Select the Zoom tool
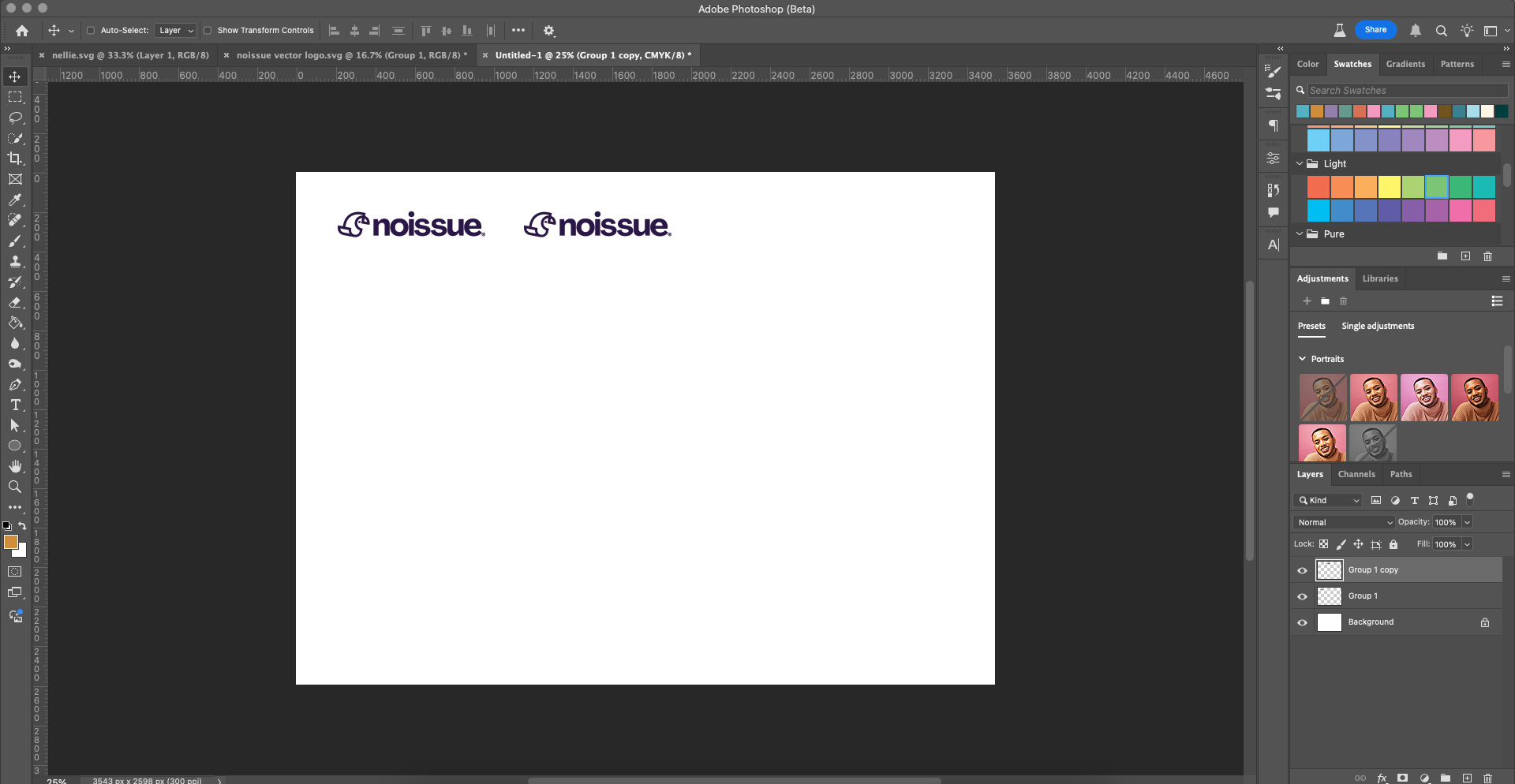The height and width of the screenshot is (784, 1515). 15,487
